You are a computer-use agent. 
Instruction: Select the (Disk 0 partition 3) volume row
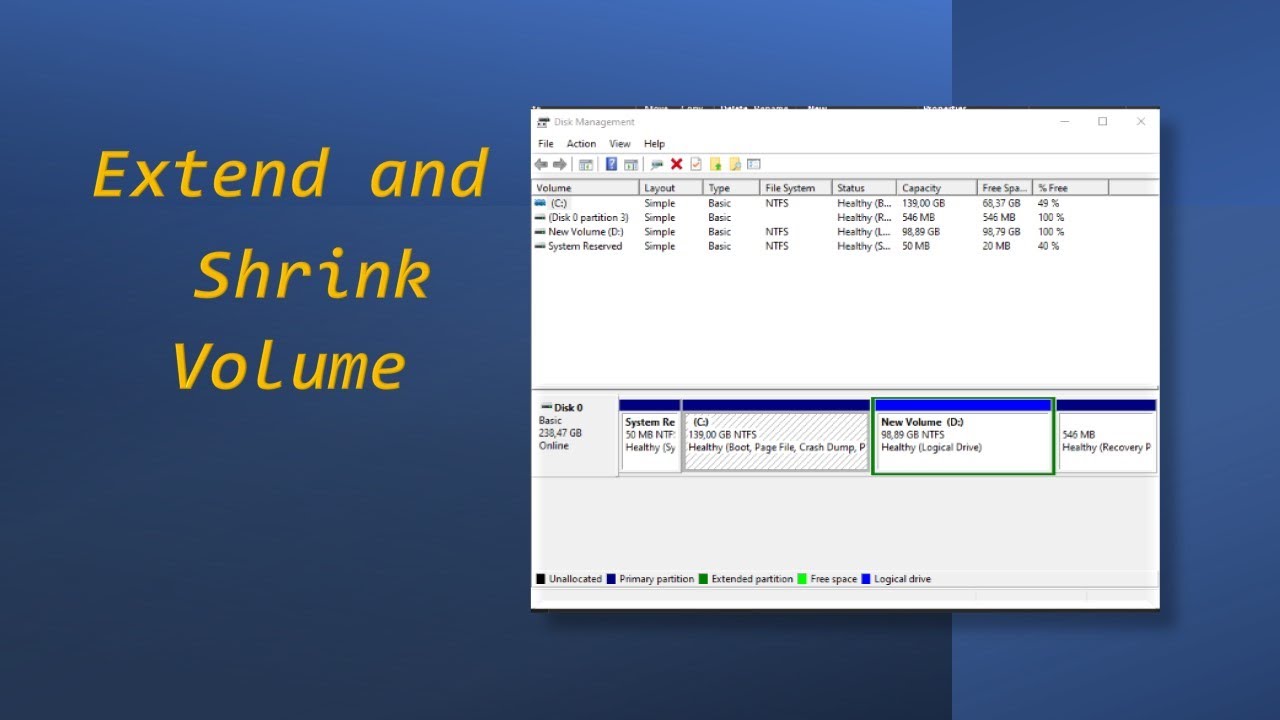845,217
